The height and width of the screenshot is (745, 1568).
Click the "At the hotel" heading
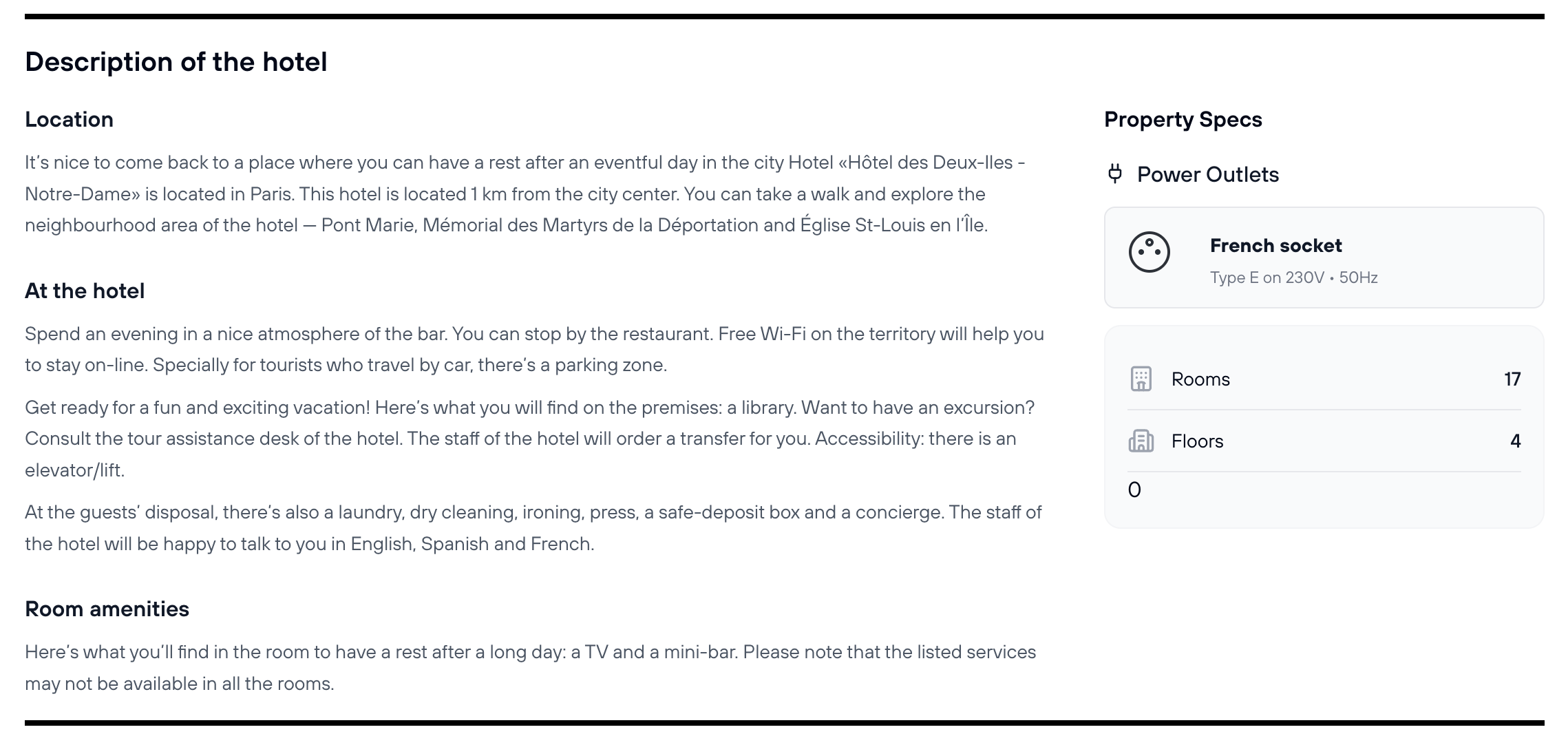pyautogui.click(x=85, y=291)
